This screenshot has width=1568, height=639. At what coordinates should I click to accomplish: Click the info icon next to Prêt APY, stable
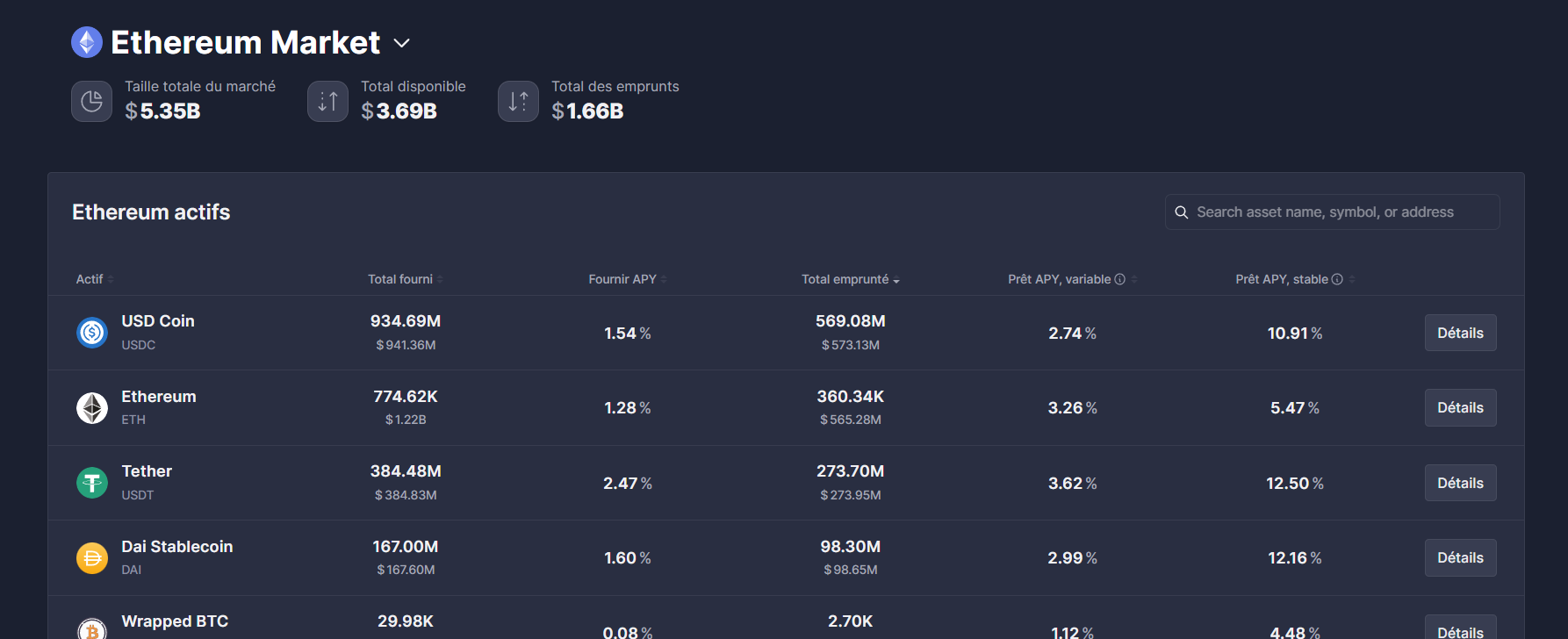click(x=1337, y=279)
